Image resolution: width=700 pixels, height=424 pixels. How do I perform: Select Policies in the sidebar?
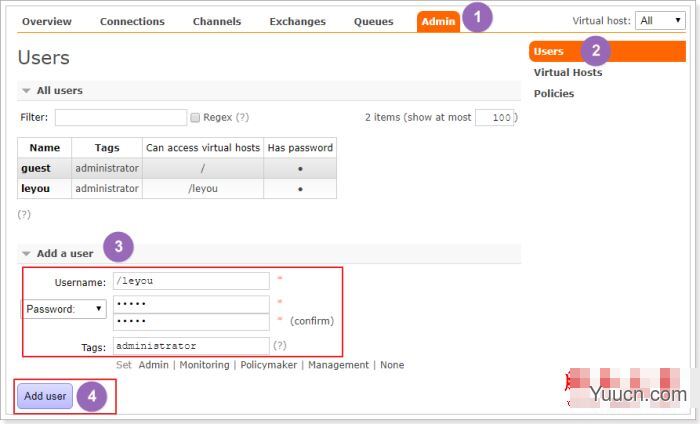point(554,94)
